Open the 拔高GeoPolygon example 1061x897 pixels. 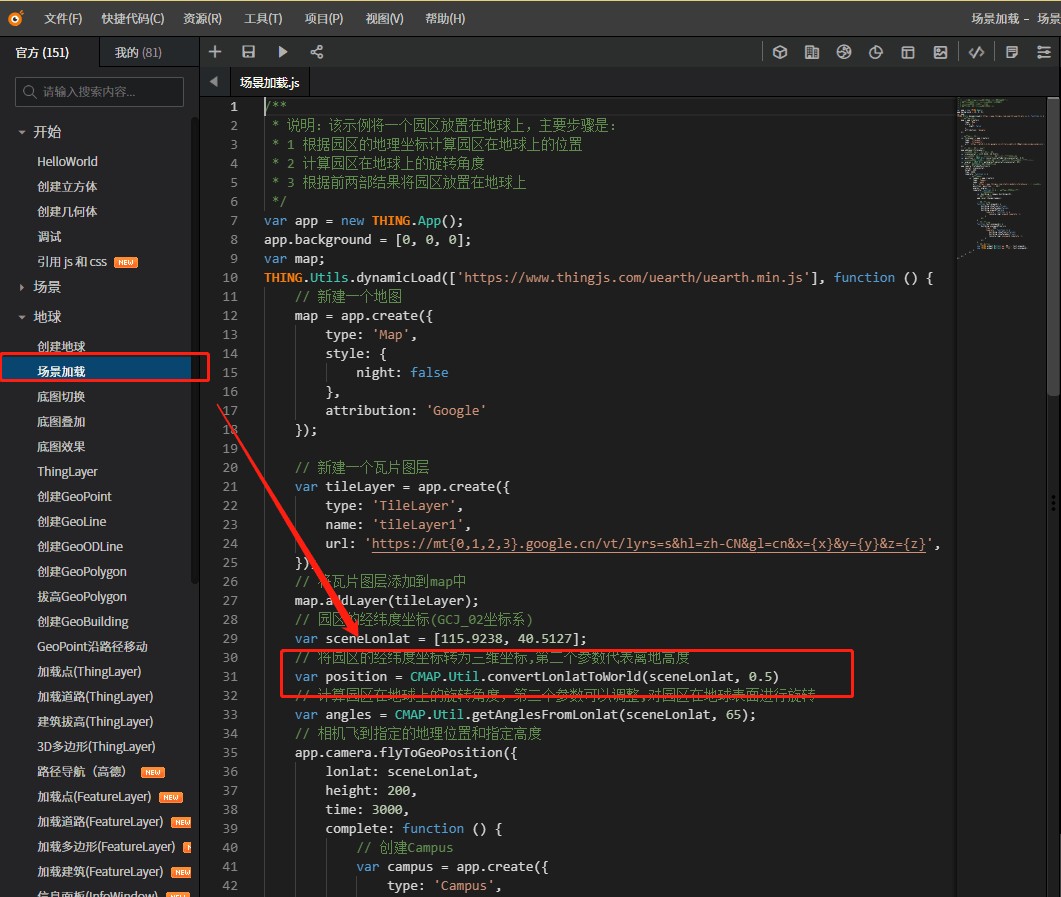tap(82, 597)
